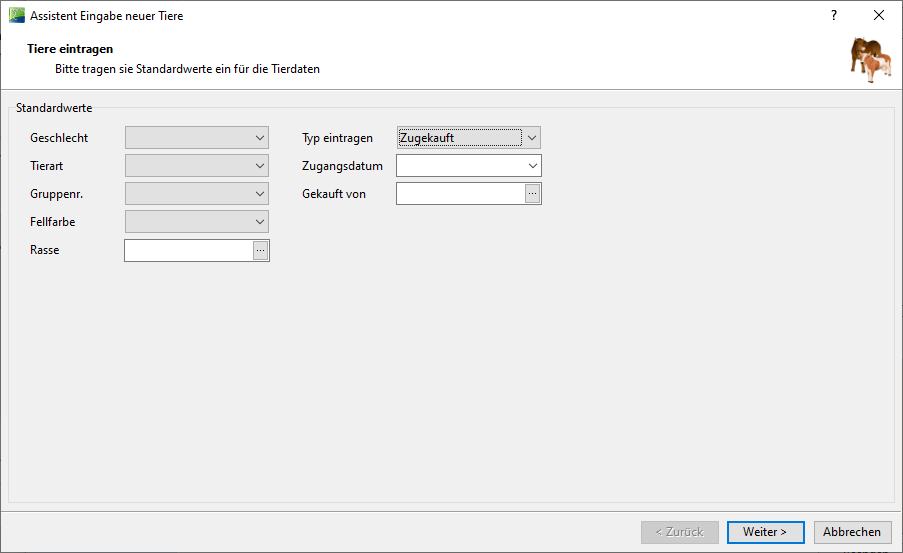
Task: Focus the Gekauft von input field
Action: tap(460, 194)
